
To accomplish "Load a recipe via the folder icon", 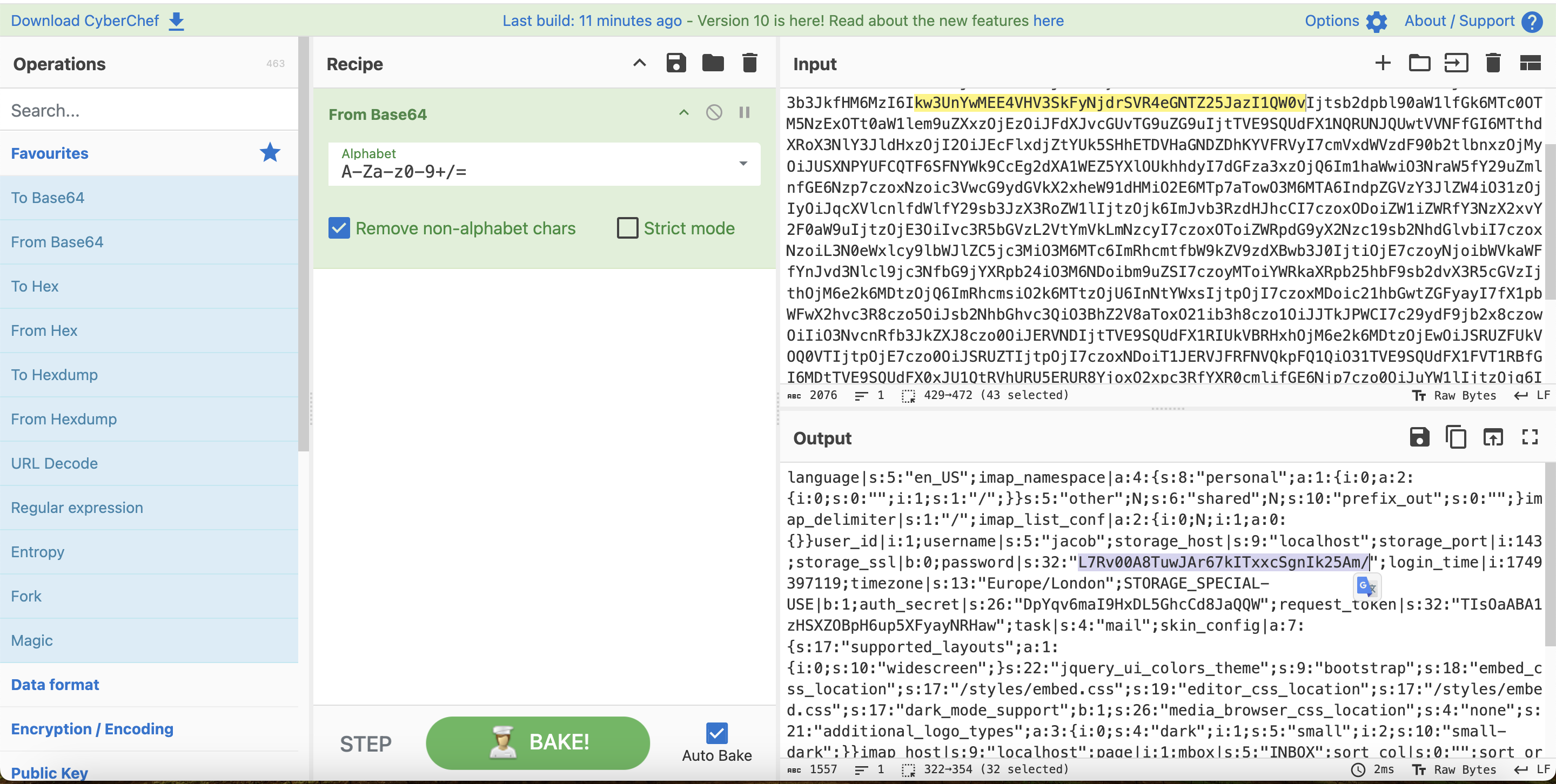I will tap(713, 63).
